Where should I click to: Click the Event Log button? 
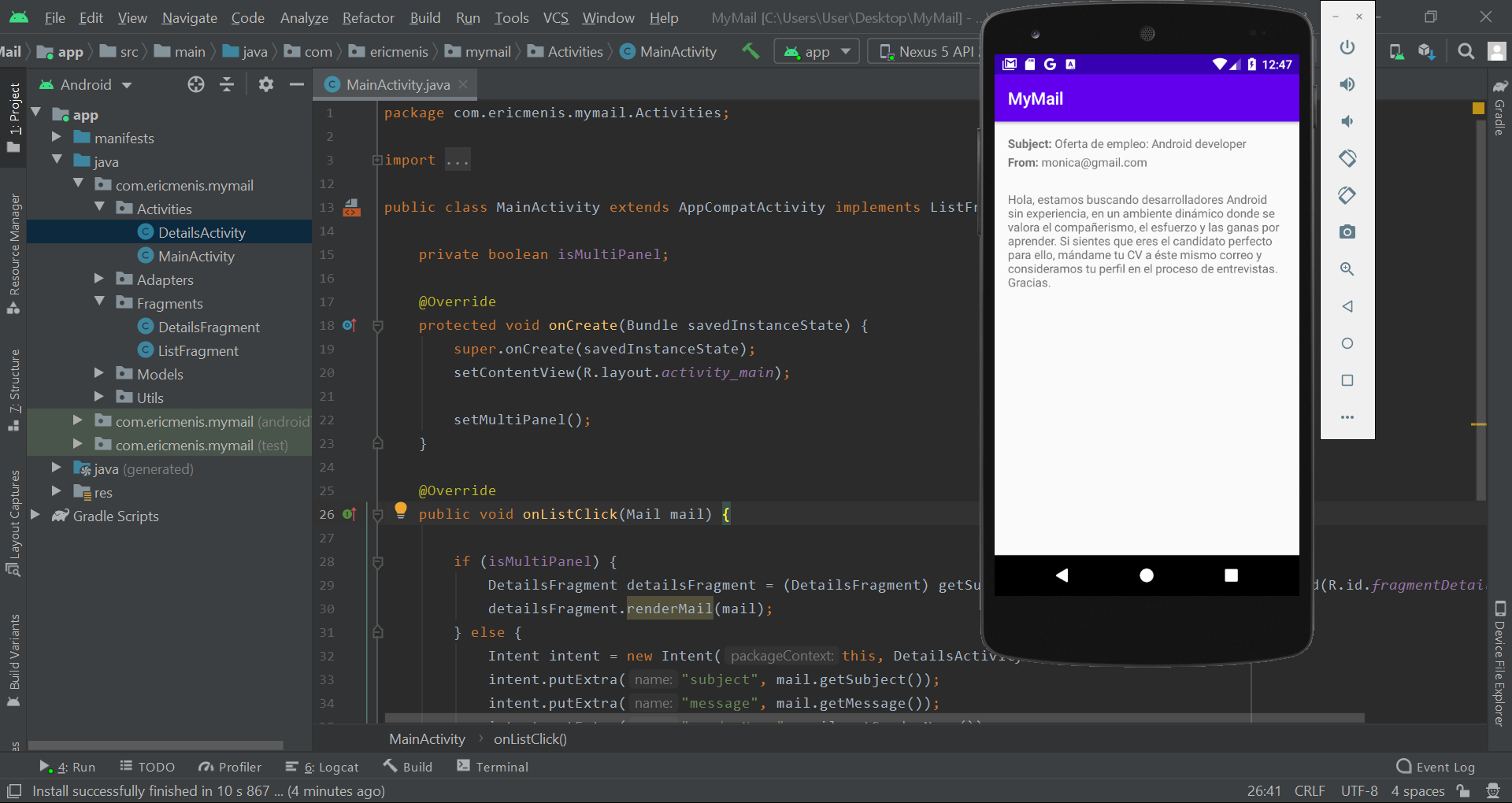pyautogui.click(x=1436, y=766)
